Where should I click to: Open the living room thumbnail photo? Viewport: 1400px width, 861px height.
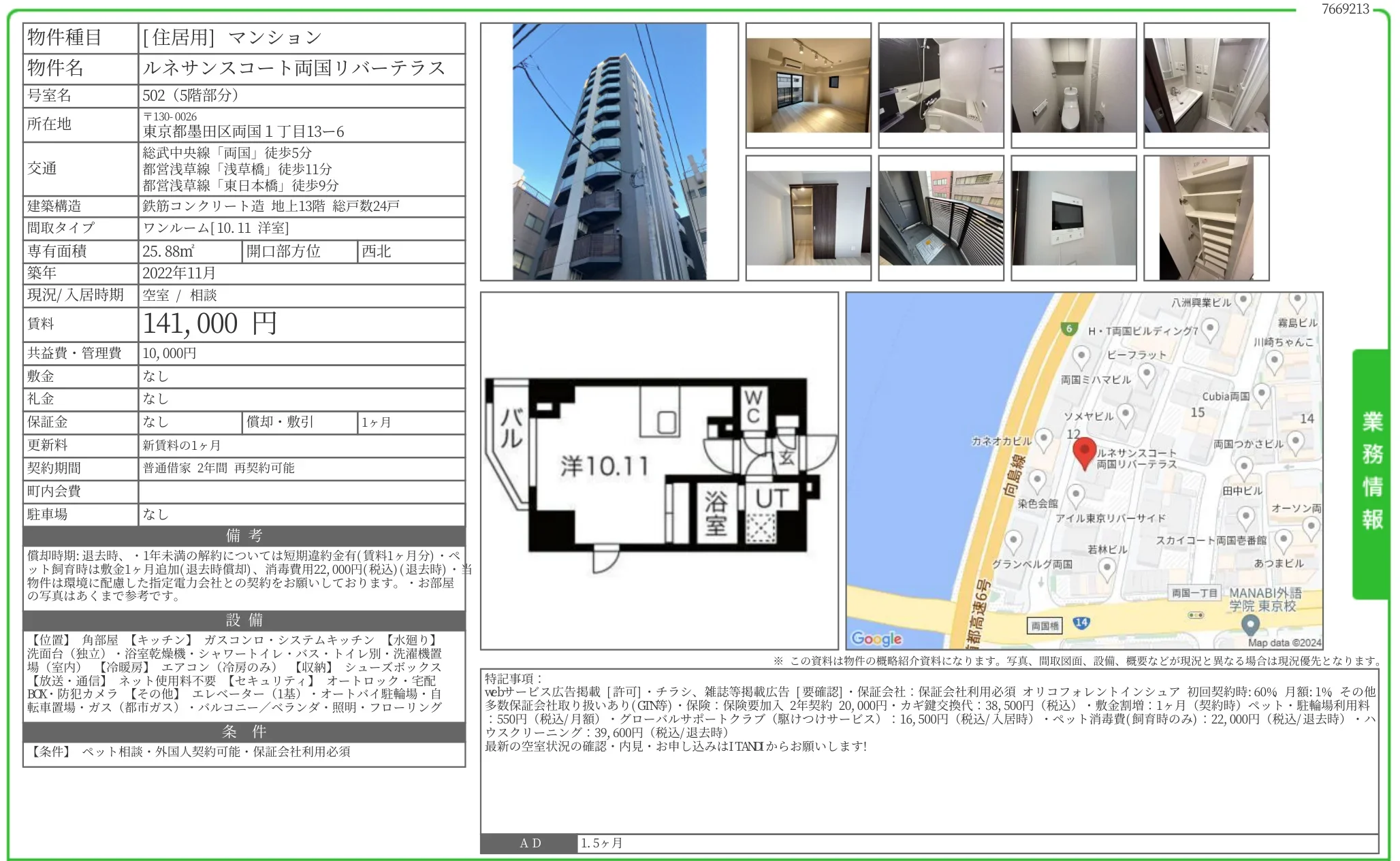808,85
